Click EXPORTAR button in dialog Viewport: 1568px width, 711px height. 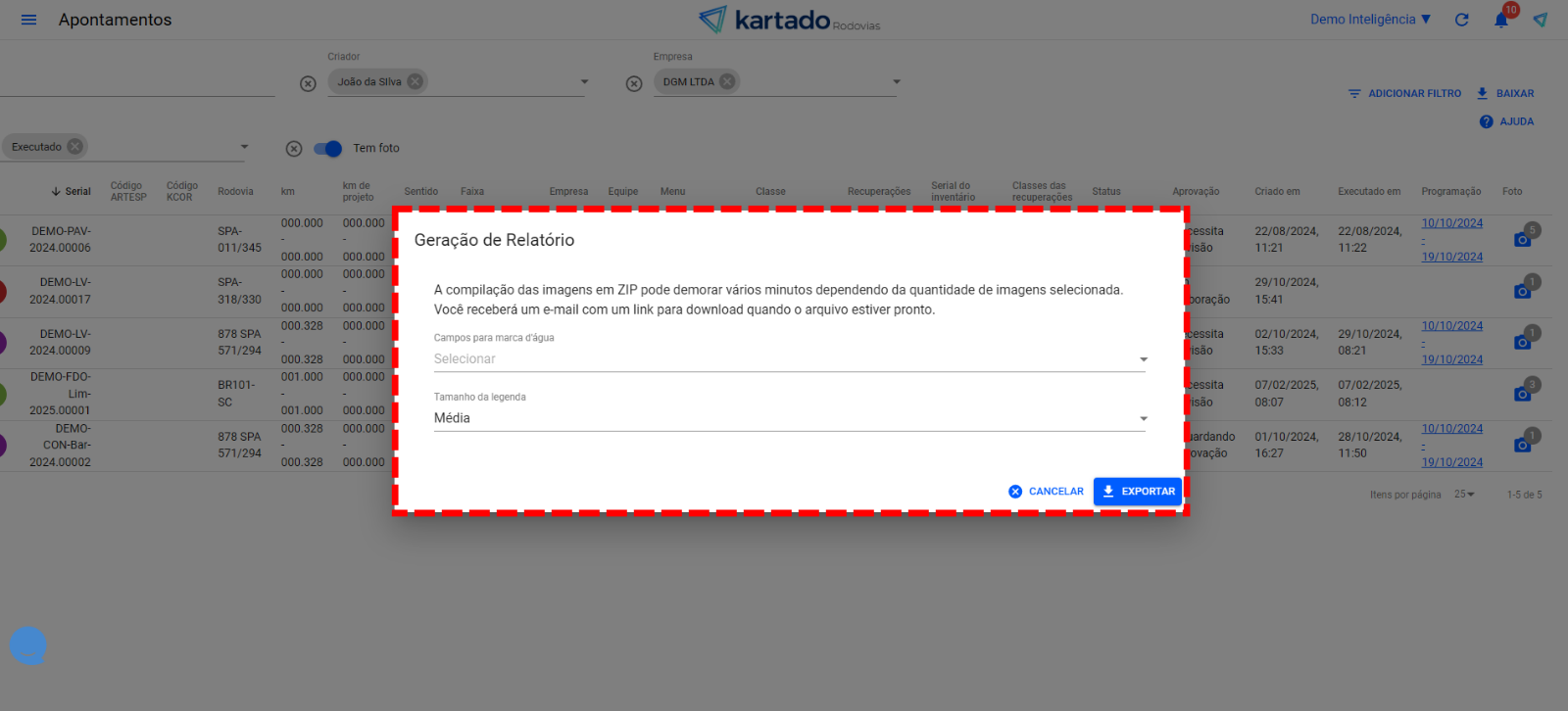click(1138, 492)
